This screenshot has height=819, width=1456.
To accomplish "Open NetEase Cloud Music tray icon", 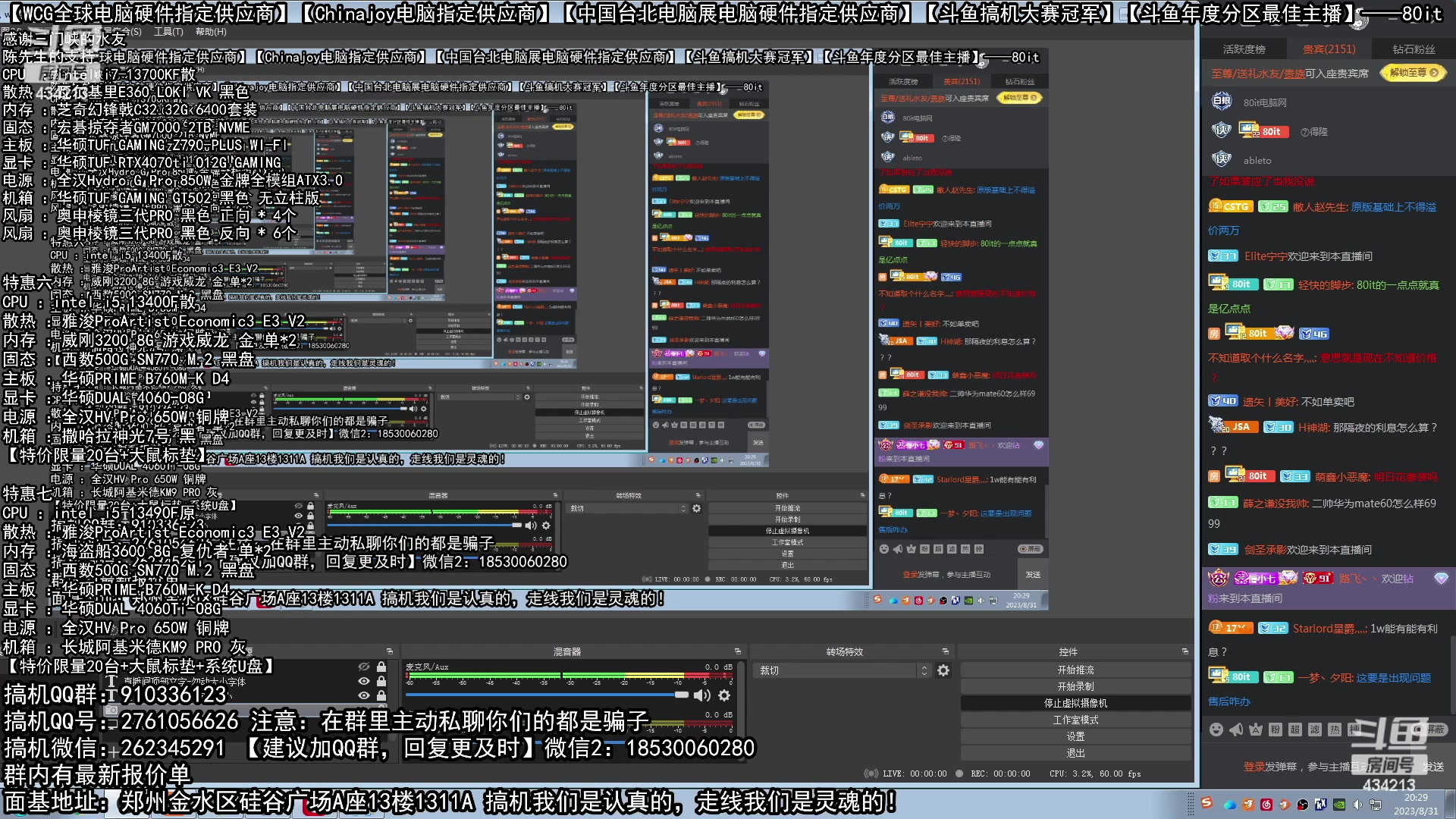I will tap(1267, 805).
